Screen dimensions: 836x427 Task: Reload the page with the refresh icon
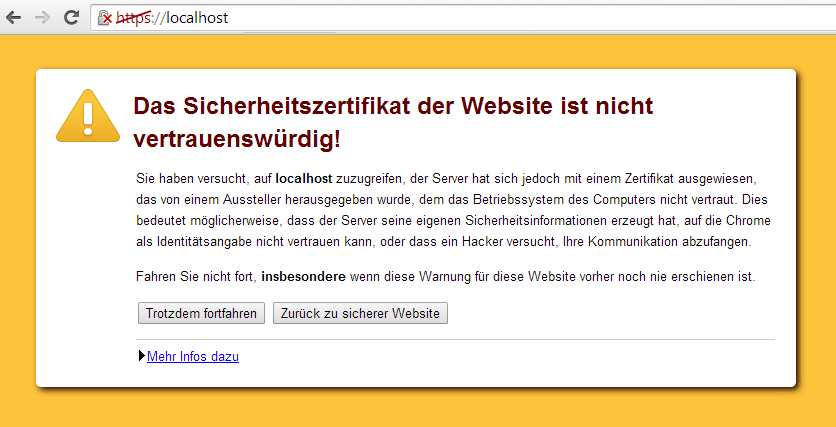[71, 17]
